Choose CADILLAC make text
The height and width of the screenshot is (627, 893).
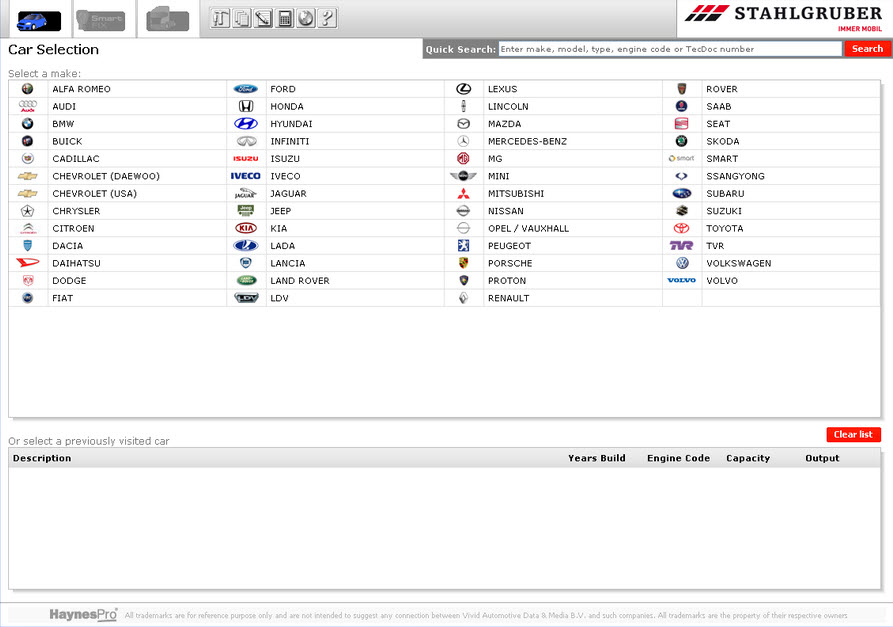click(76, 159)
